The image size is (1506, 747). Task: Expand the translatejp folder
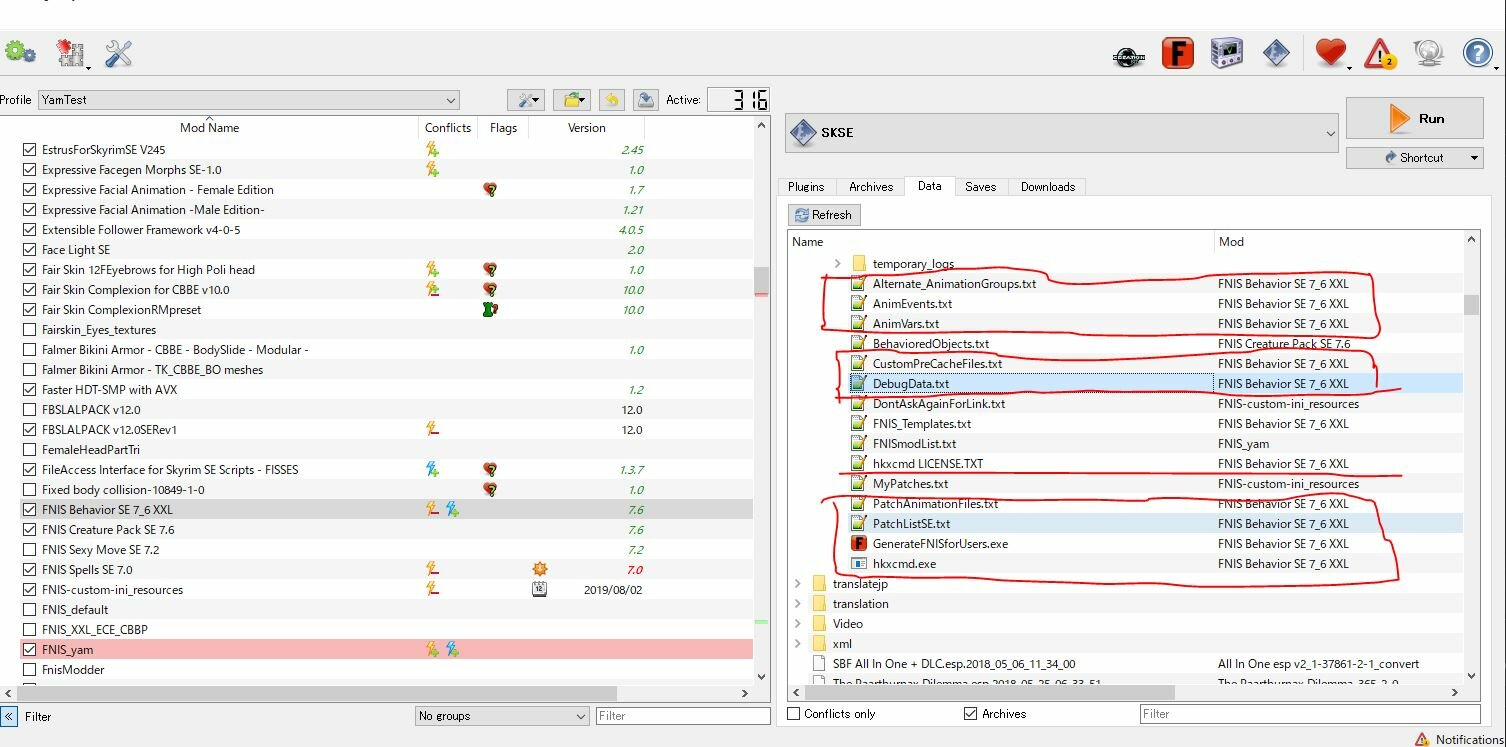[x=797, y=583]
